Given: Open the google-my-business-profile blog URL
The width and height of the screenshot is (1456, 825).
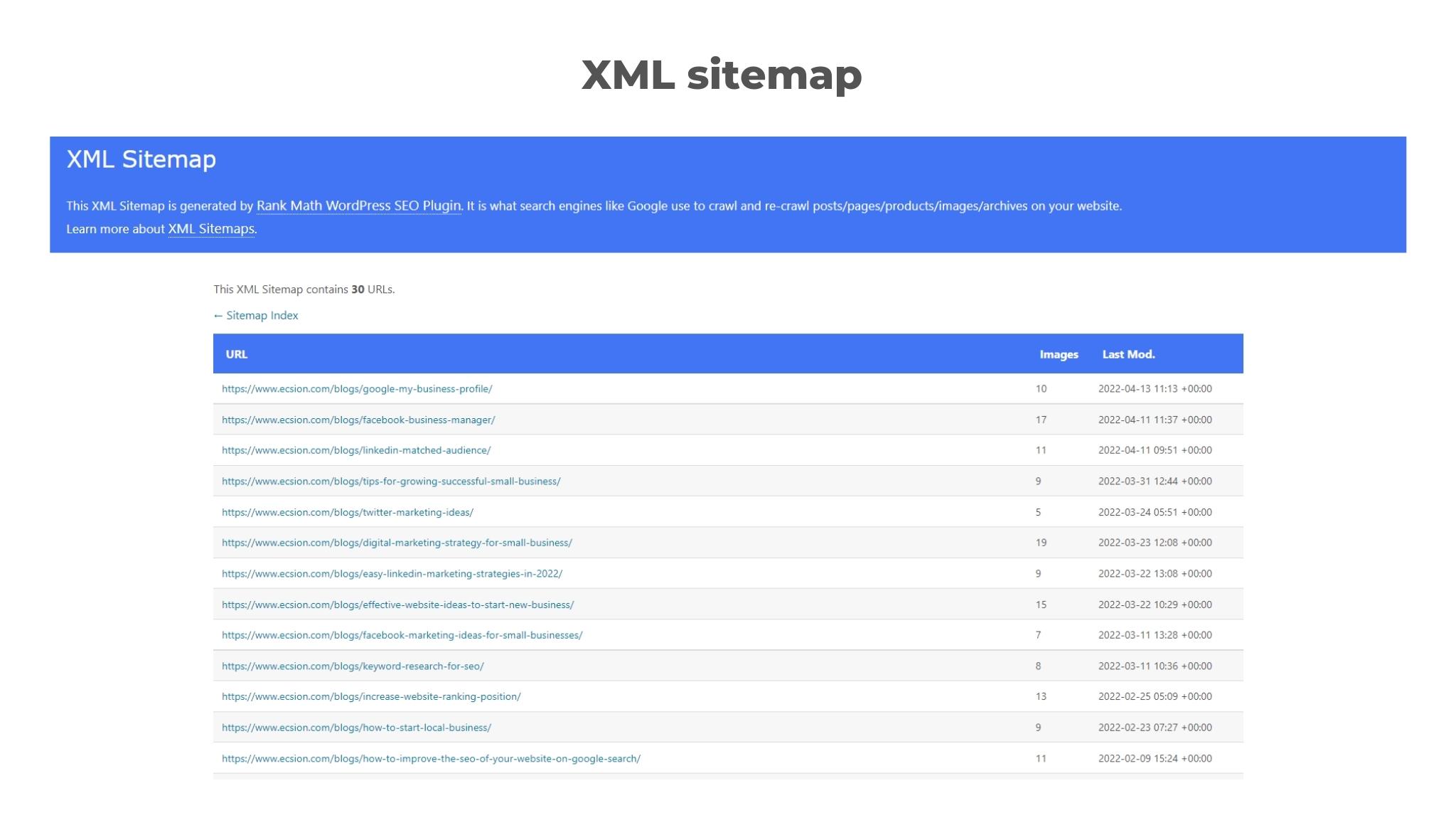Looking at the screenshot, I should coord(357,389).
